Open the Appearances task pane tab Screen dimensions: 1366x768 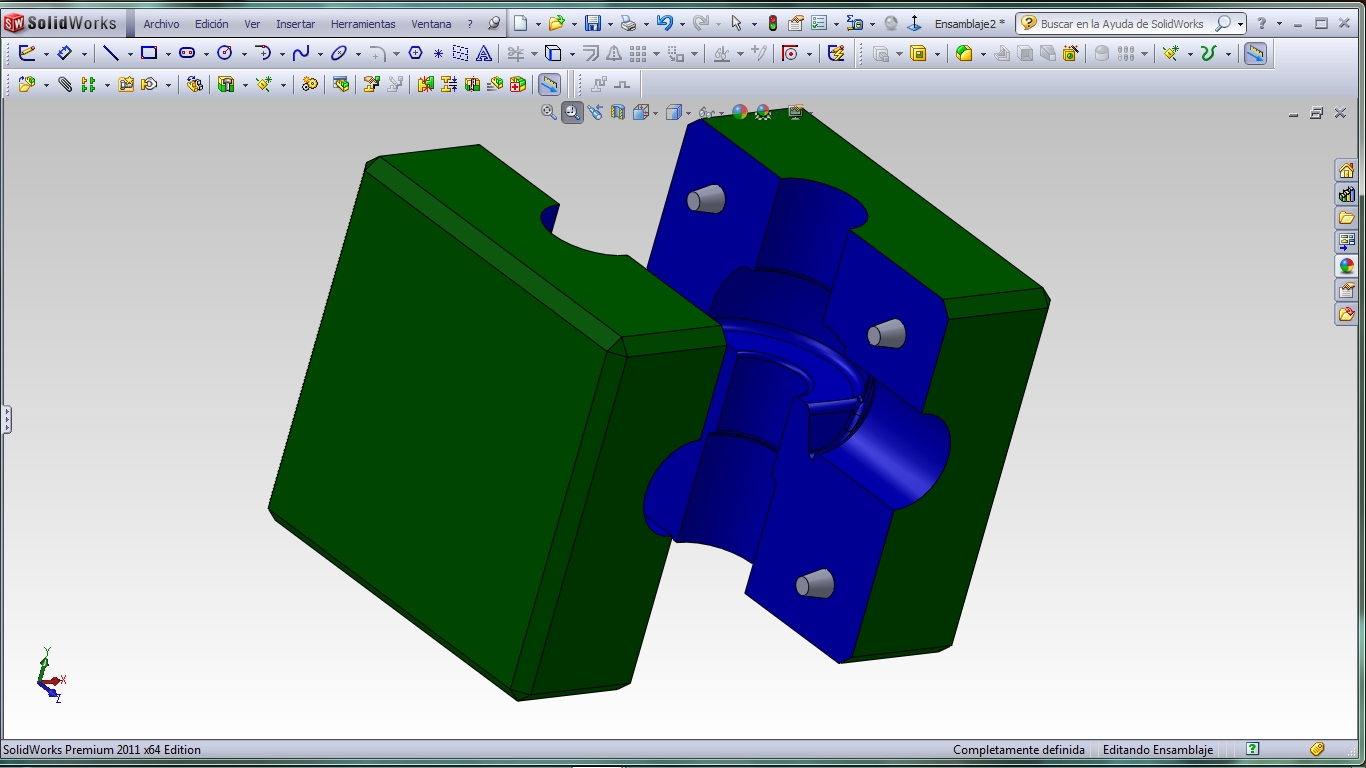pyautogui.click(x=1347, y=266)
